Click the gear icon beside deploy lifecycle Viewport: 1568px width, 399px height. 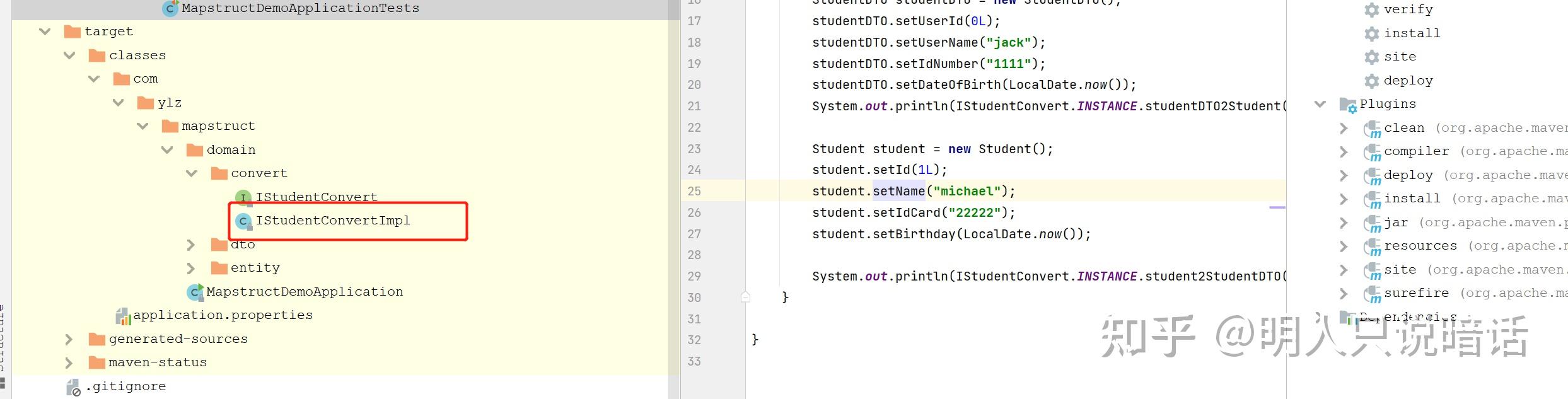[x=1371, y=81]
